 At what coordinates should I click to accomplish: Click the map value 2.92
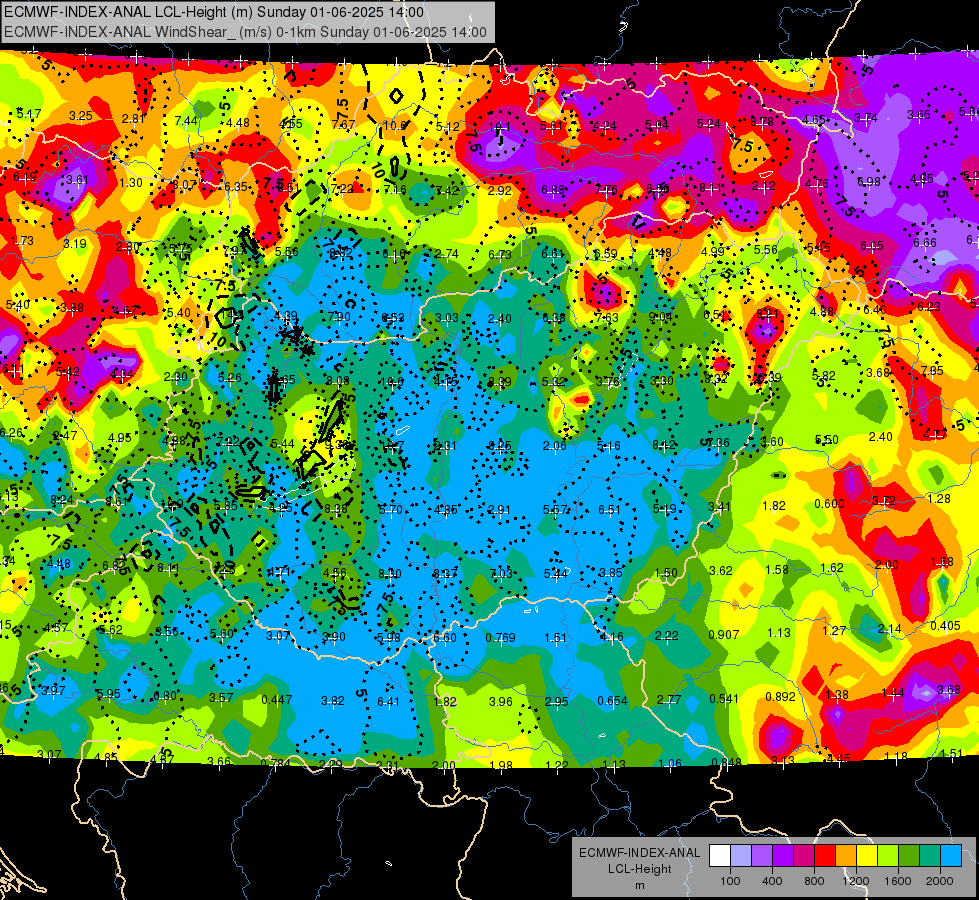click(x=499, y=190)
